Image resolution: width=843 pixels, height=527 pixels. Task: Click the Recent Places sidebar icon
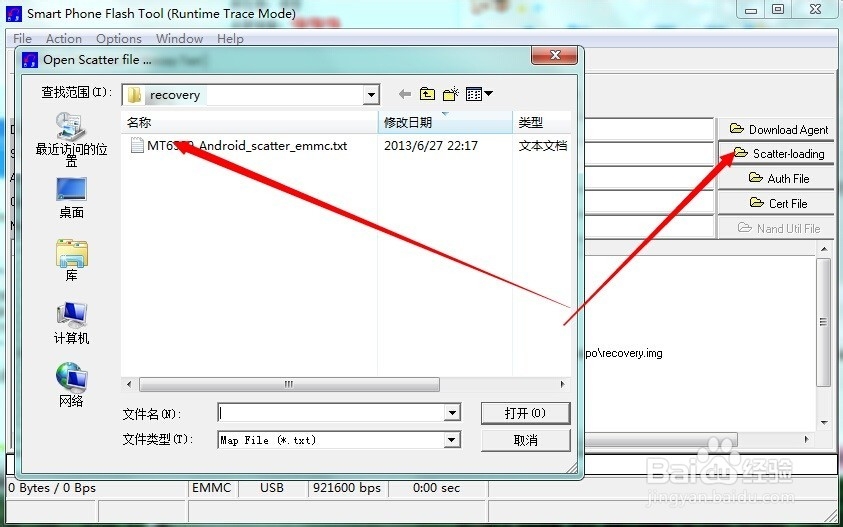coord(72,140)
